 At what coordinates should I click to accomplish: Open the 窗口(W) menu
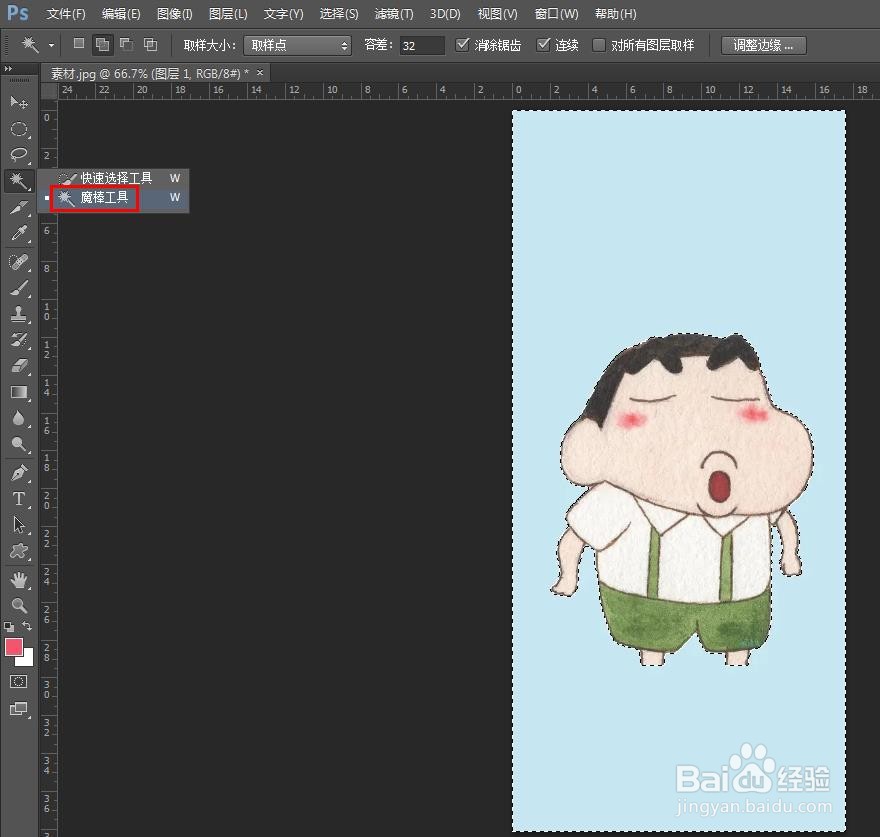point(556,13)
